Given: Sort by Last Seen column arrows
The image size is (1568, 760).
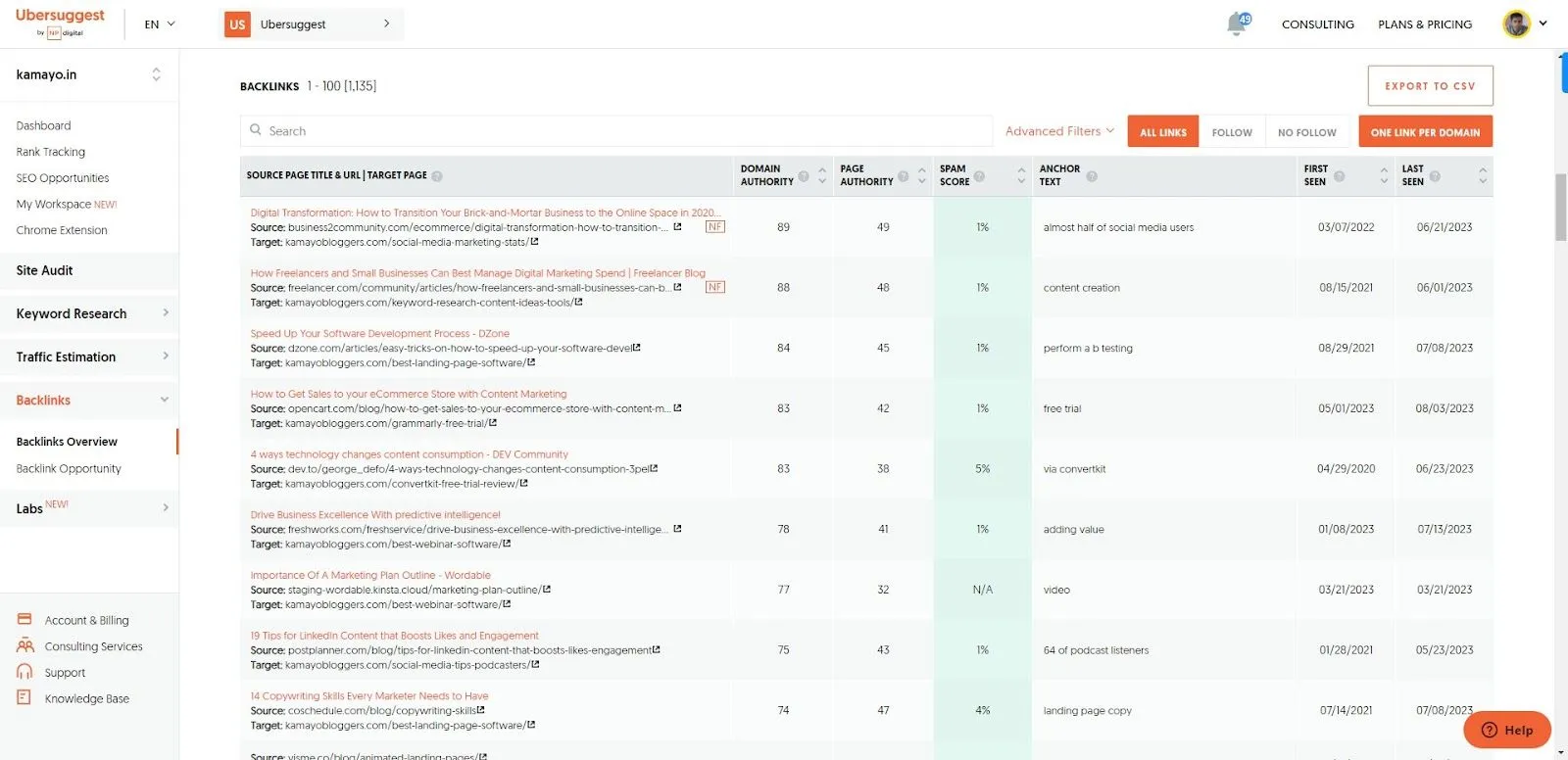Looking at the screenshot, I should pyautogui.click(x=1483, y=175).
